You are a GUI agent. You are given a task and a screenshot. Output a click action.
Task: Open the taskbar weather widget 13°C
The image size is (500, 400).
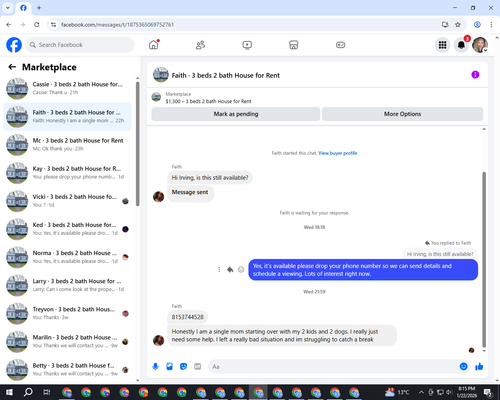point(397,392)
